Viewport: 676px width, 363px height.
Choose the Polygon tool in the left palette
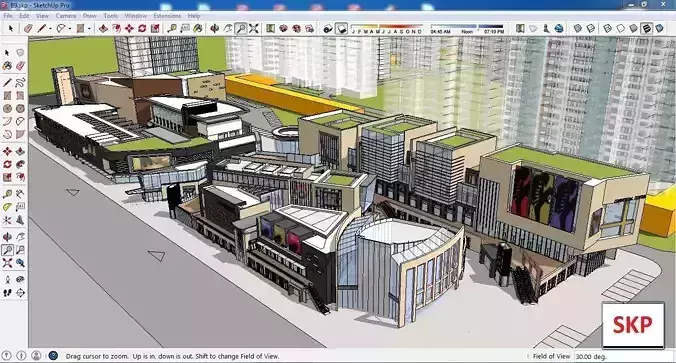pyautogui.click(x=20, y=109)
